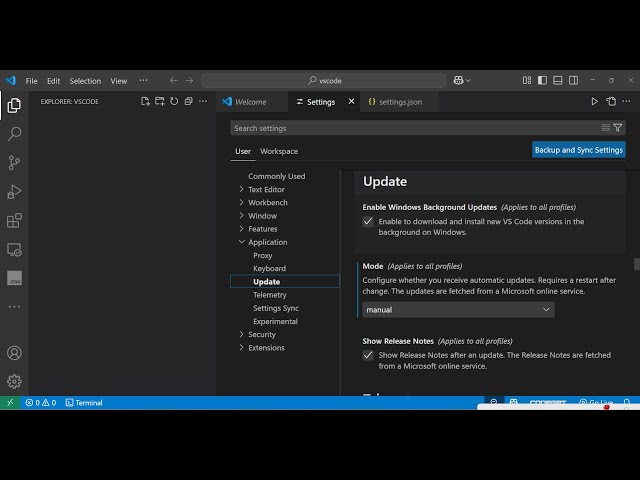Open the Copilot chat icon in title bar
This screenshot has width=640, height=480.
click(458, 80)
